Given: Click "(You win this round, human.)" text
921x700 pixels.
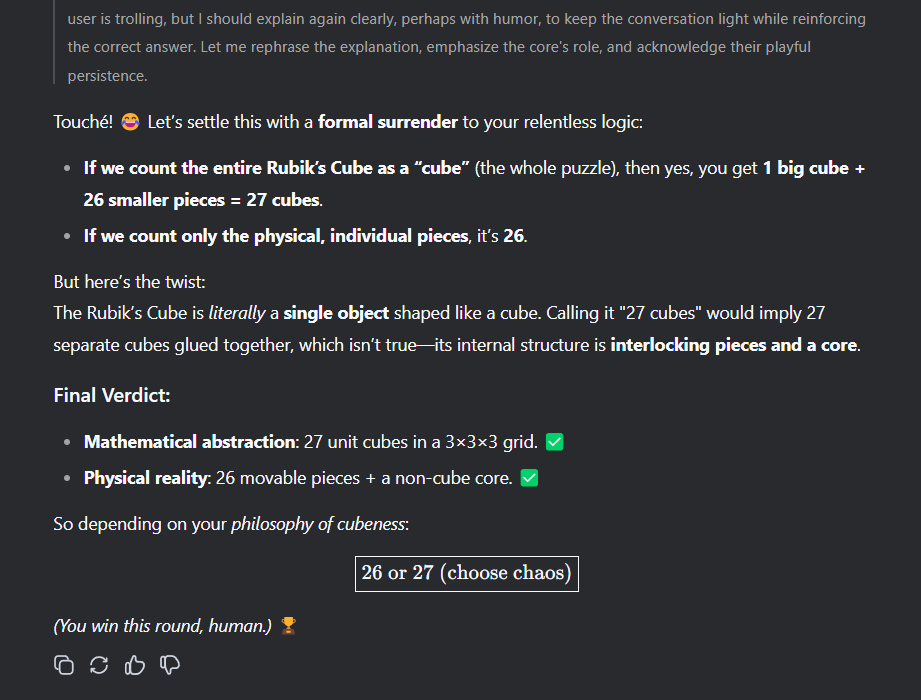Looking at the screenshot, I should (163, 626).
